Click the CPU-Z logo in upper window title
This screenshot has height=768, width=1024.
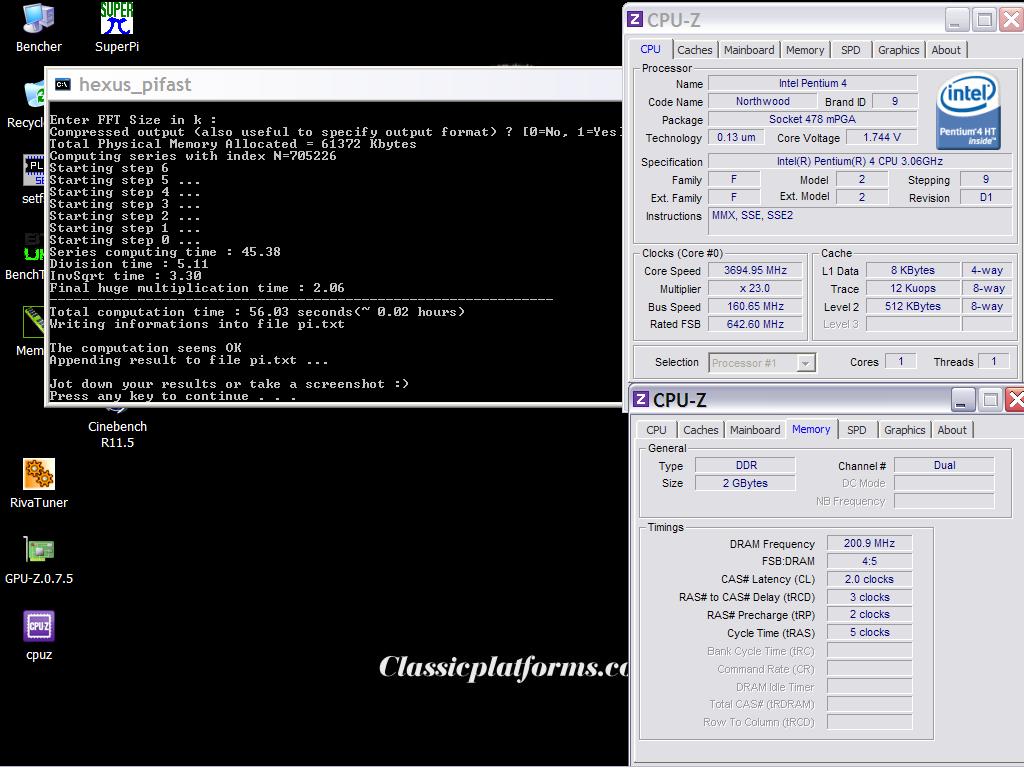[635, 19]
